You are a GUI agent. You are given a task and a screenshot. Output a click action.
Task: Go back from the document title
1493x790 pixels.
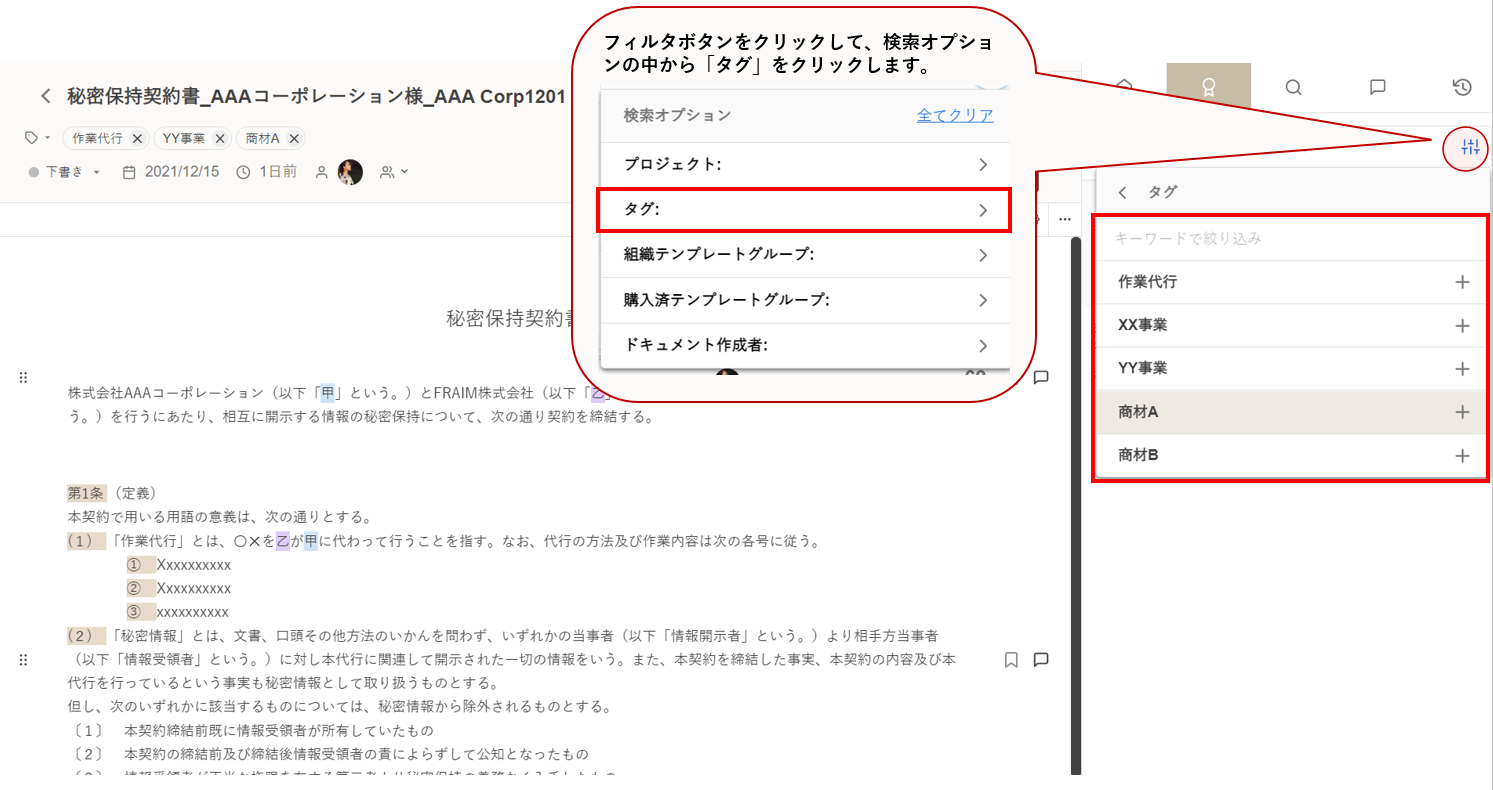pyautogui.click(x=45, y=96)
